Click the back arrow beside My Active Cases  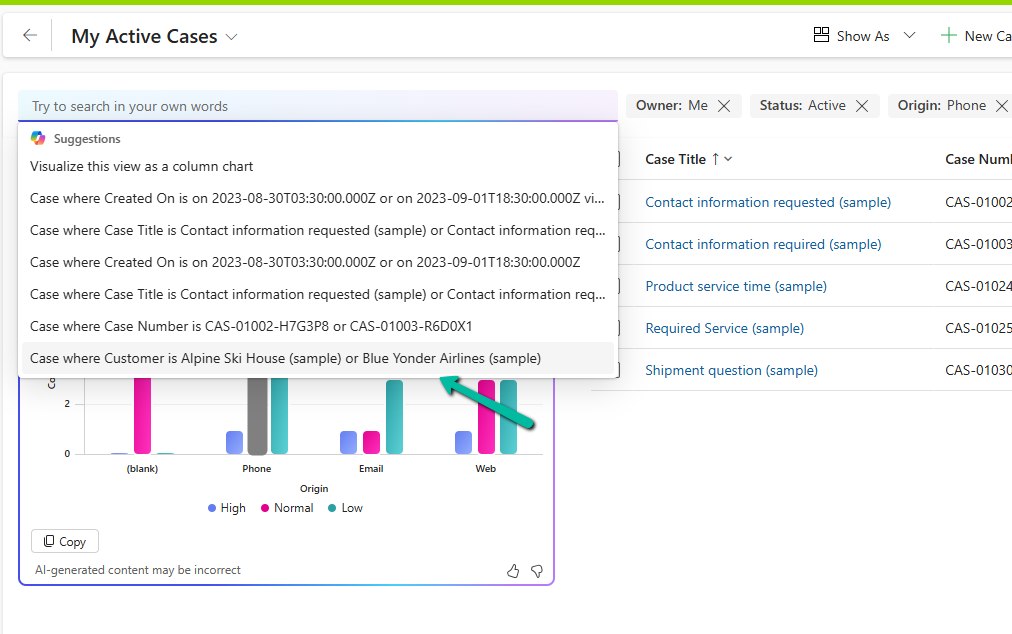[29, 35]
